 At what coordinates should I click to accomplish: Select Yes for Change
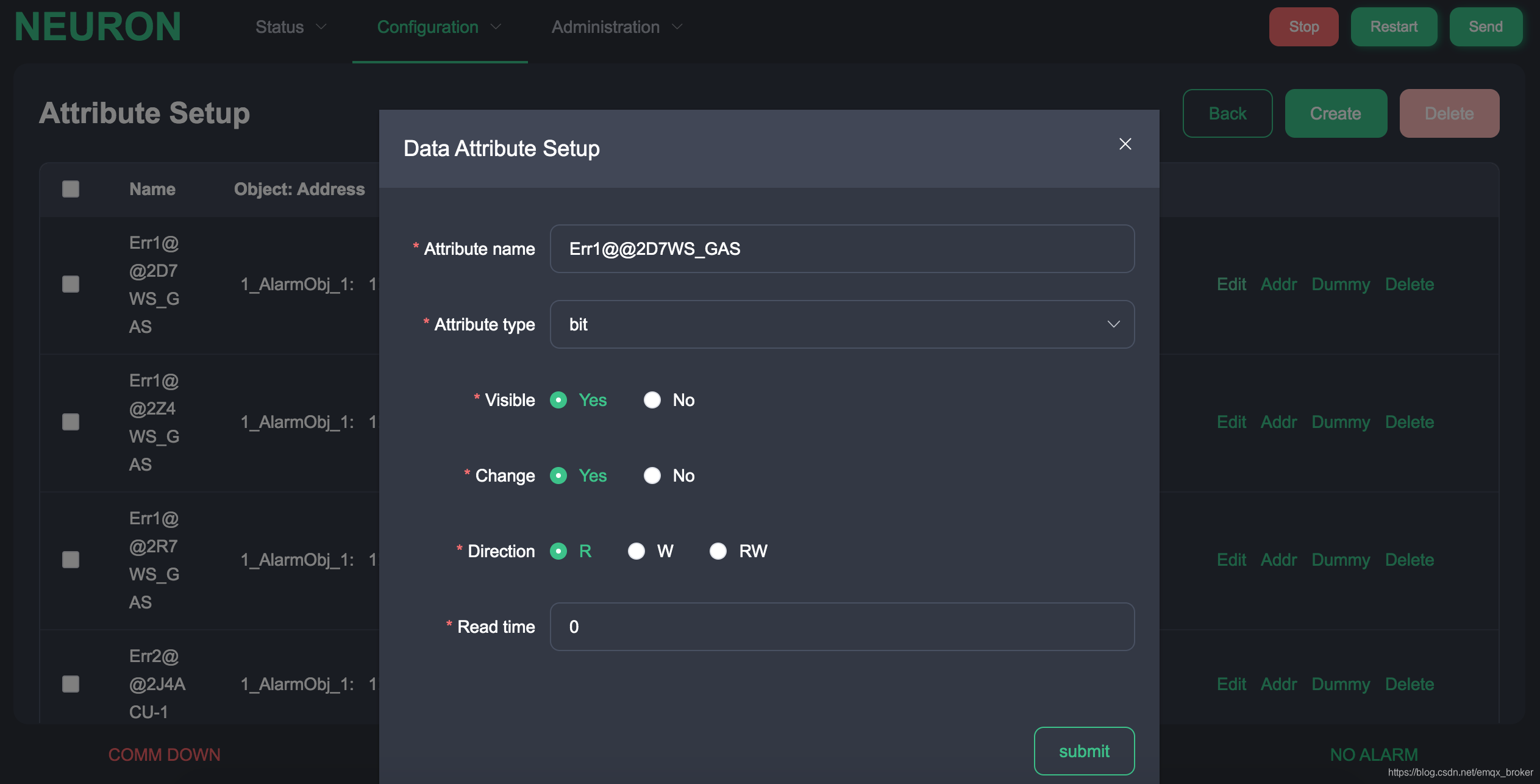(558, 476)
